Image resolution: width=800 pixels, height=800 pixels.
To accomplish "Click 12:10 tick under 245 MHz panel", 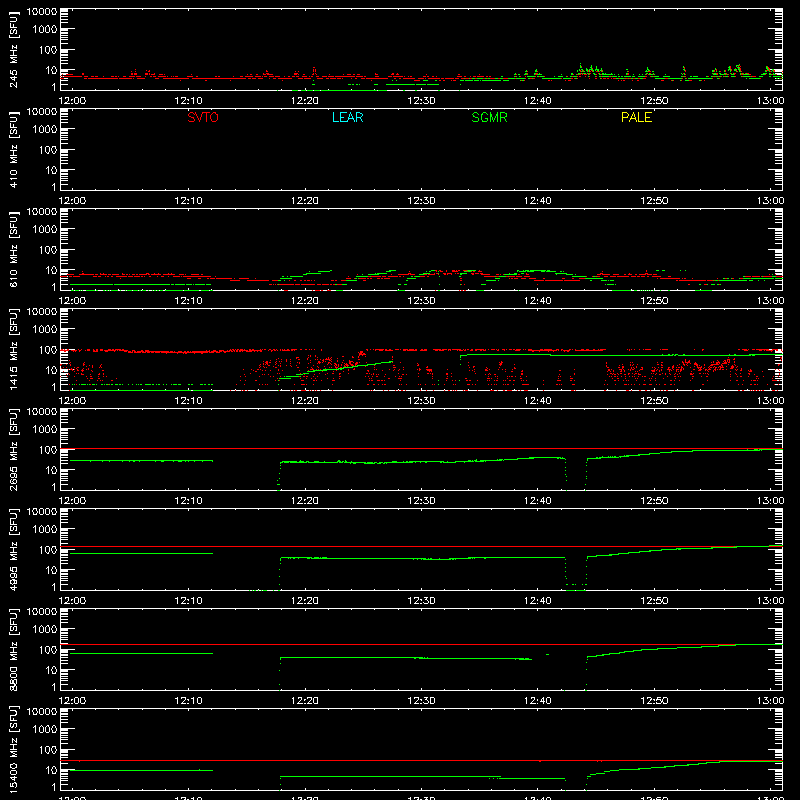I will tap(188, 101).
